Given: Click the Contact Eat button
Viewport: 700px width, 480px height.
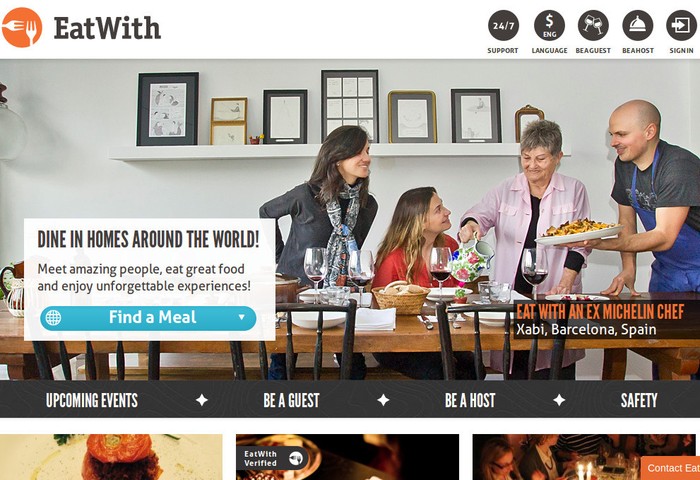Looking at the screenshot, I should click(x=671, y=468).
